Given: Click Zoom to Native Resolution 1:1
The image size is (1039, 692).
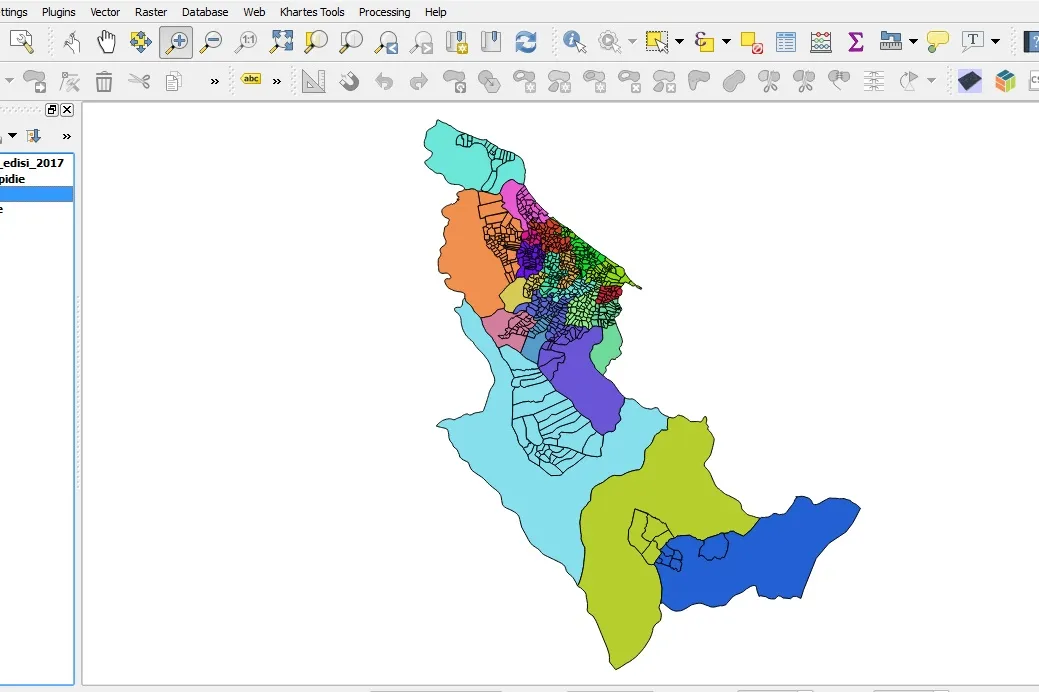Looking at the screenshot, I should click(246, 42).
